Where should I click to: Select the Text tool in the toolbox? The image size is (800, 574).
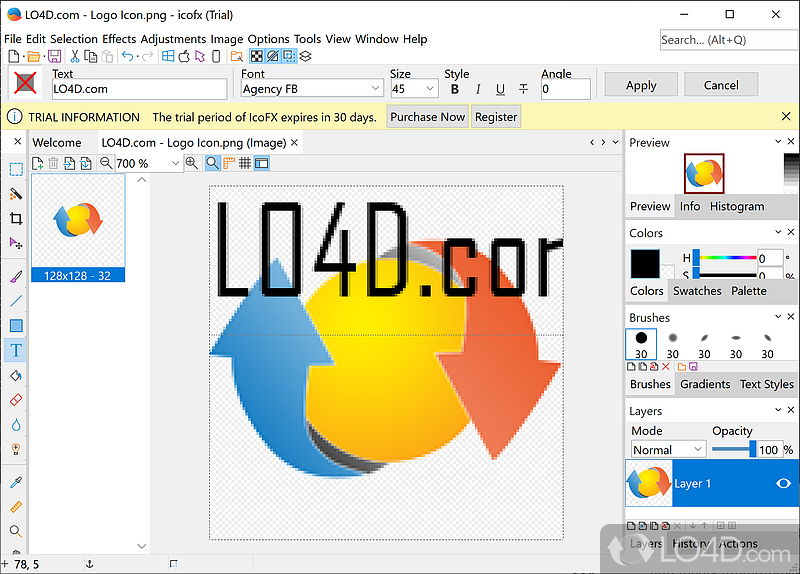[x=16, y=351]
